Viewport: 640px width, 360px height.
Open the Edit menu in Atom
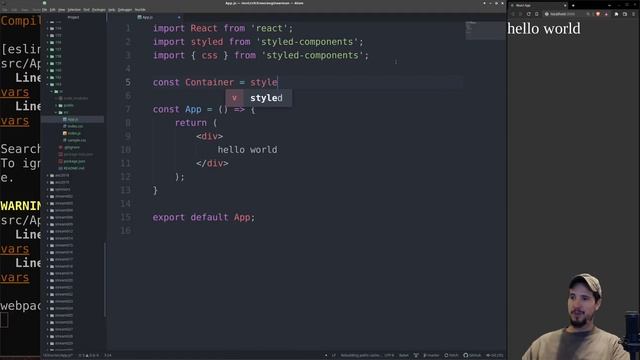click(x=52, y=10)
